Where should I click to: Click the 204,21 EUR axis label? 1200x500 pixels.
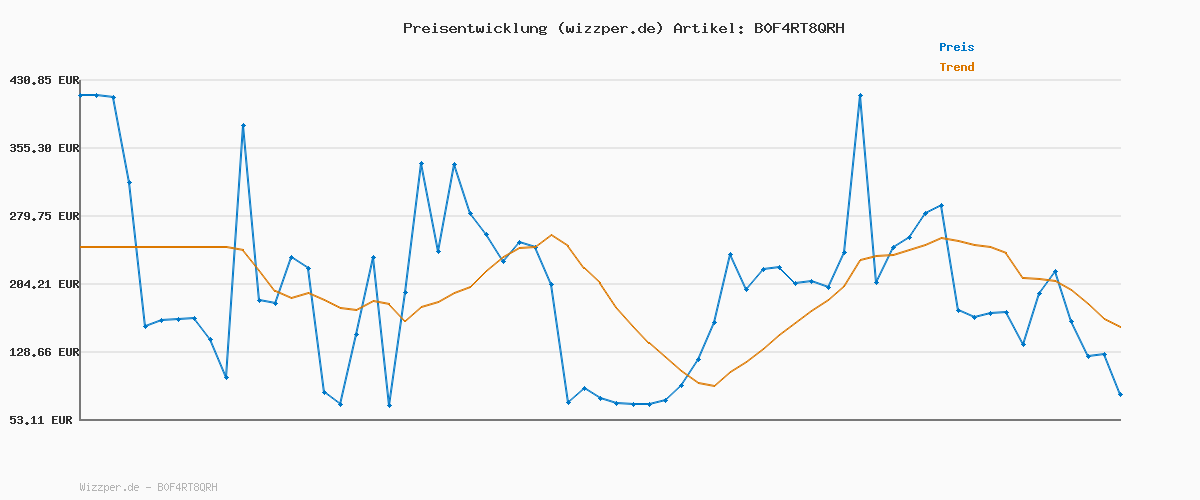point(44,284)
